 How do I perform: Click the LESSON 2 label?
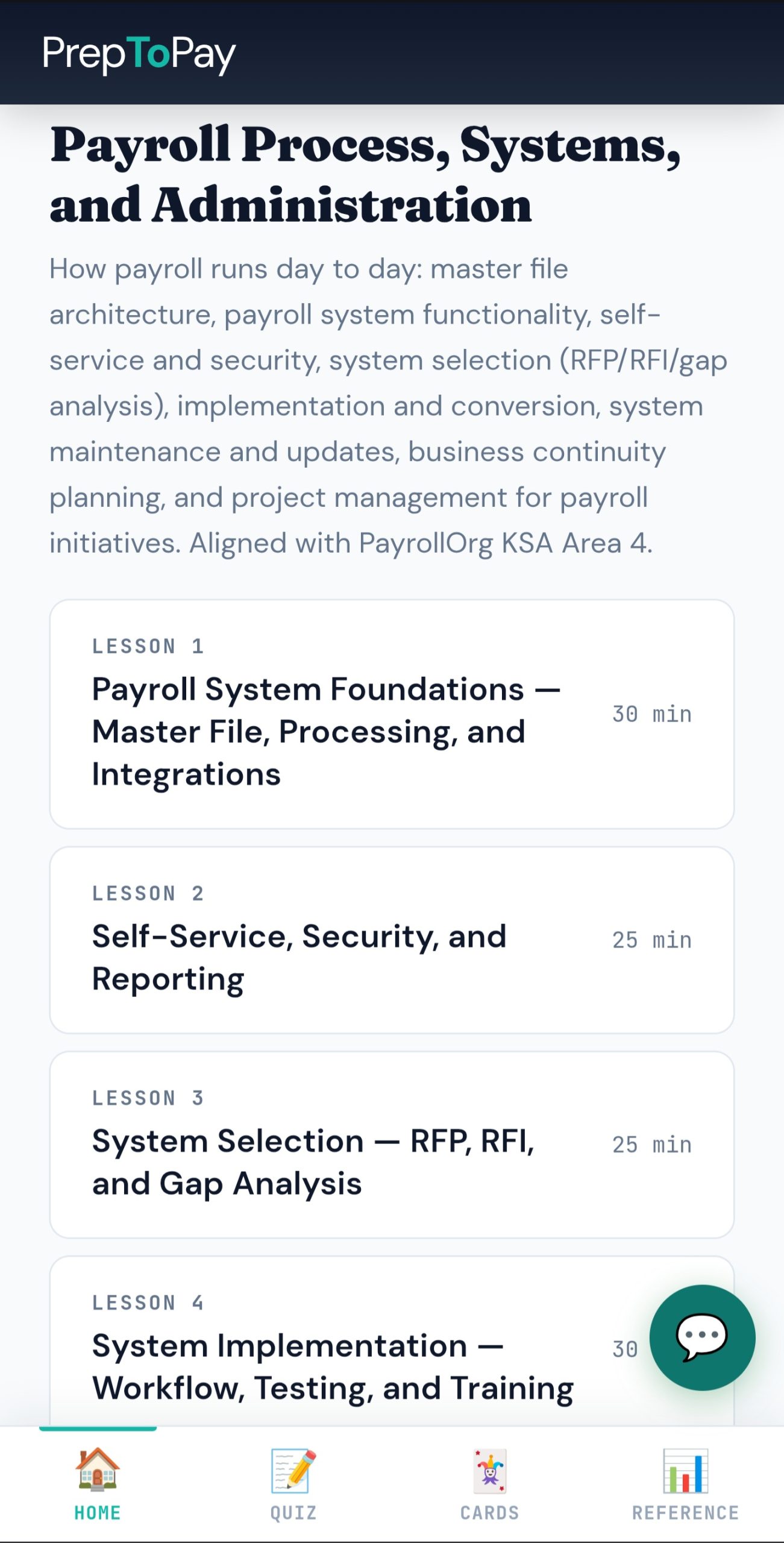tap(148, 893)
